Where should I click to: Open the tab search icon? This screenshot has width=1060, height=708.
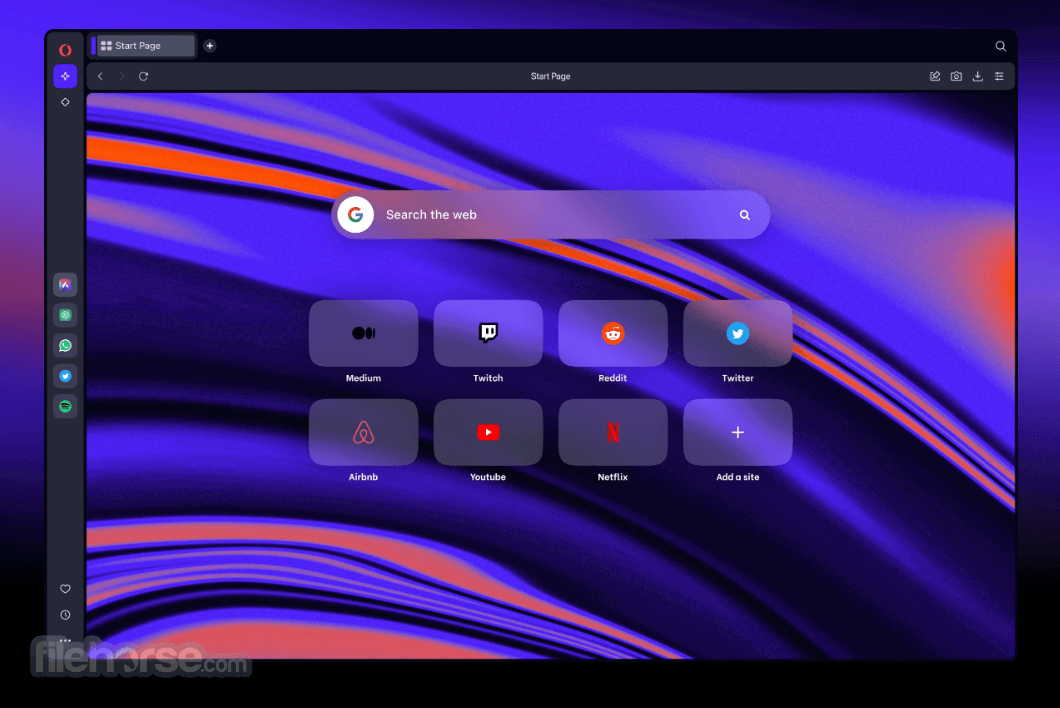(x=1001, y=46)
